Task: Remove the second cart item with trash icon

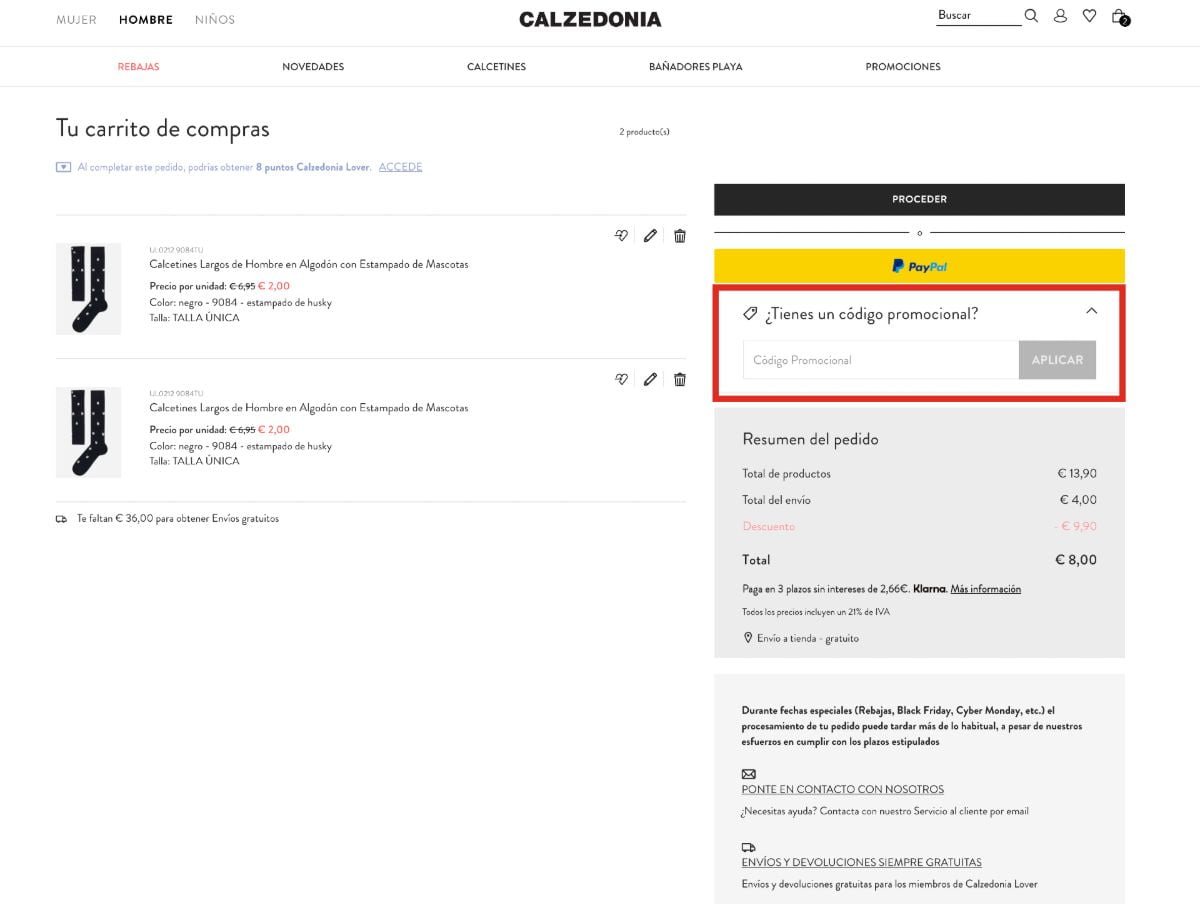Action: pos(680,379)
